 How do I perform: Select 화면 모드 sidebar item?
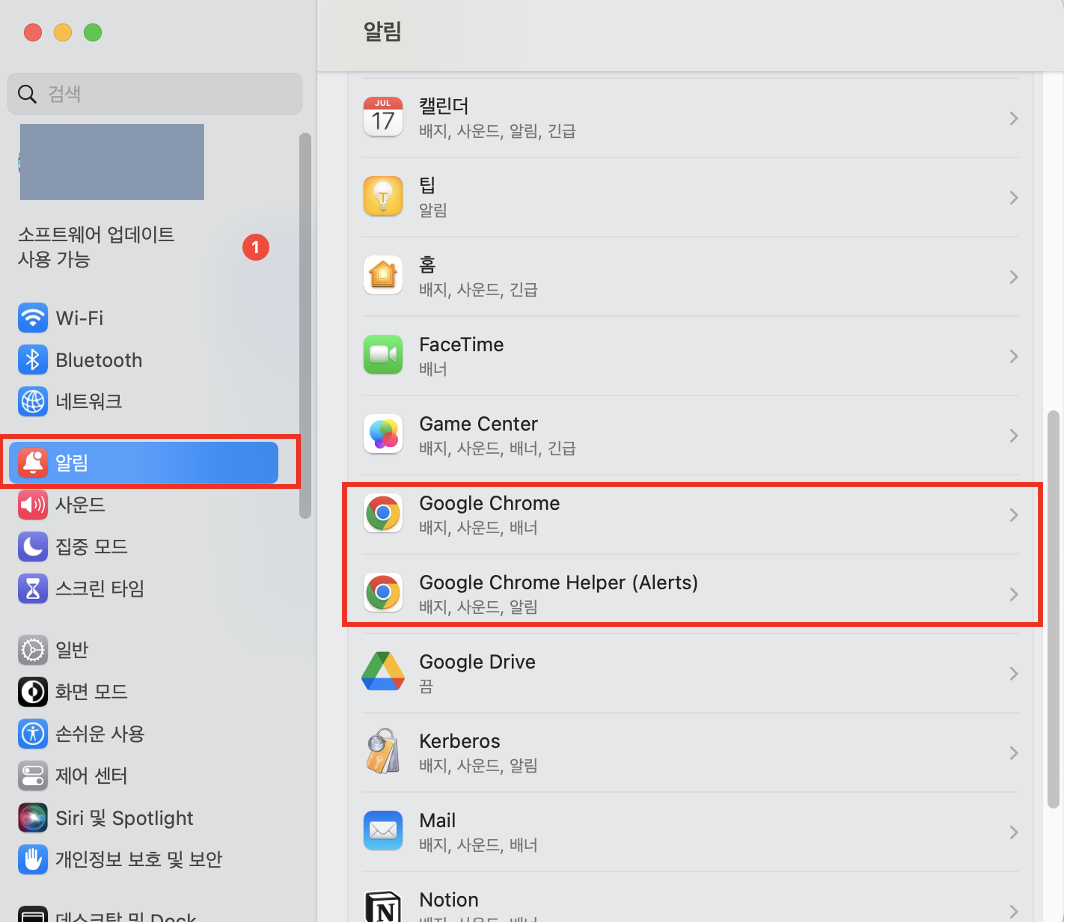pyautogui.click(x=143, y=692)
